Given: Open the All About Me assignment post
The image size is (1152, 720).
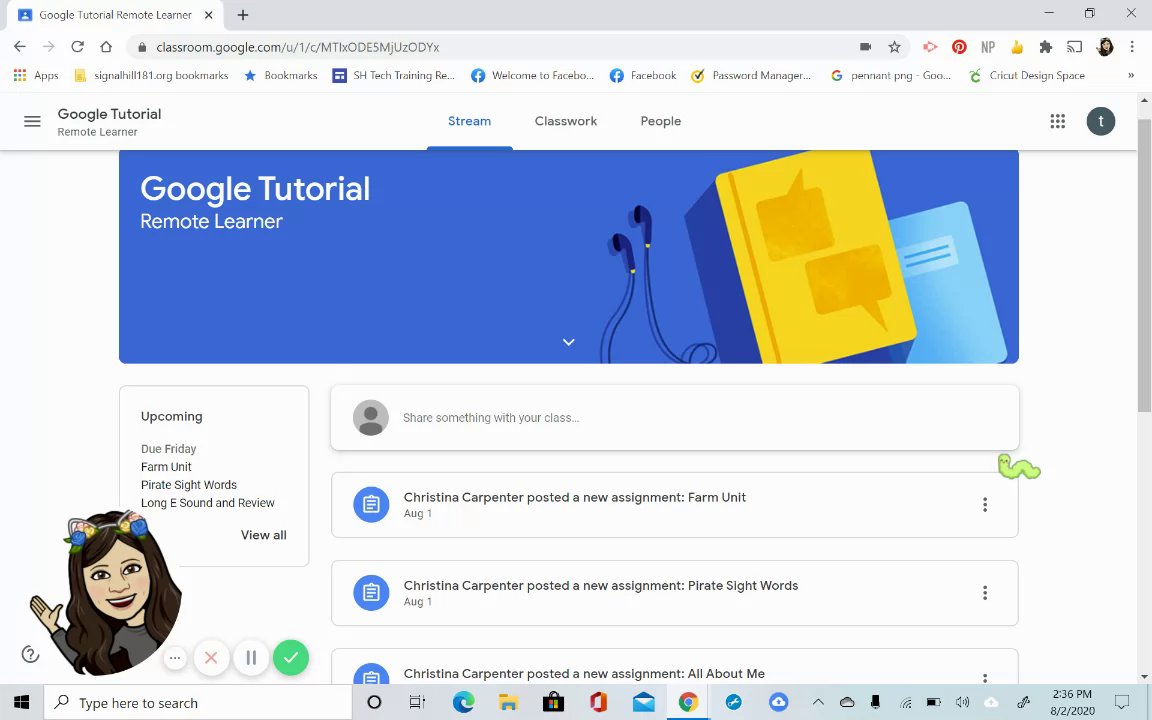Looking at the screenshot, I should (x=674, y=666).
